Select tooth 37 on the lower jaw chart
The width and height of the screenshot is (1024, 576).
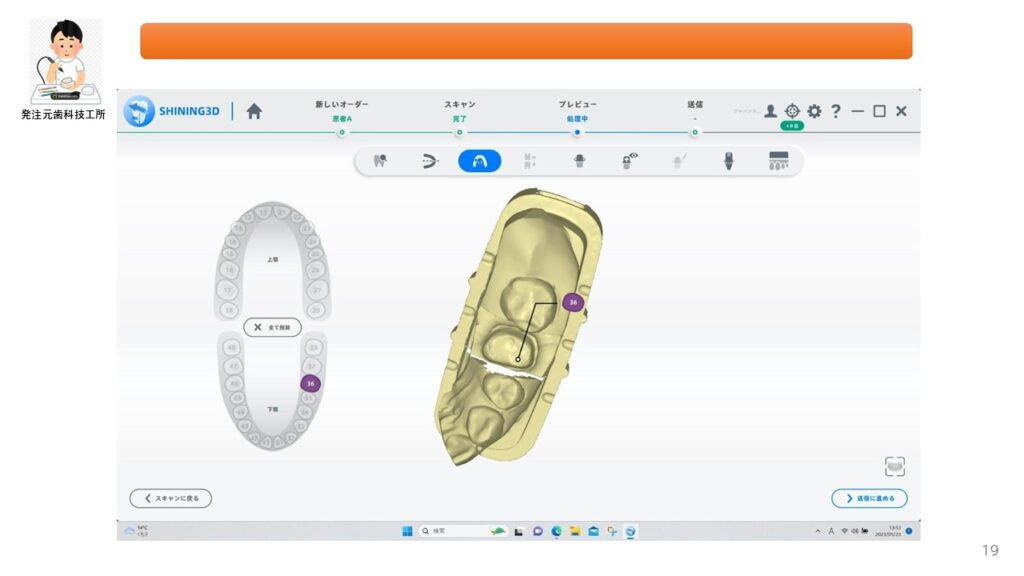[x=313, y=367]
